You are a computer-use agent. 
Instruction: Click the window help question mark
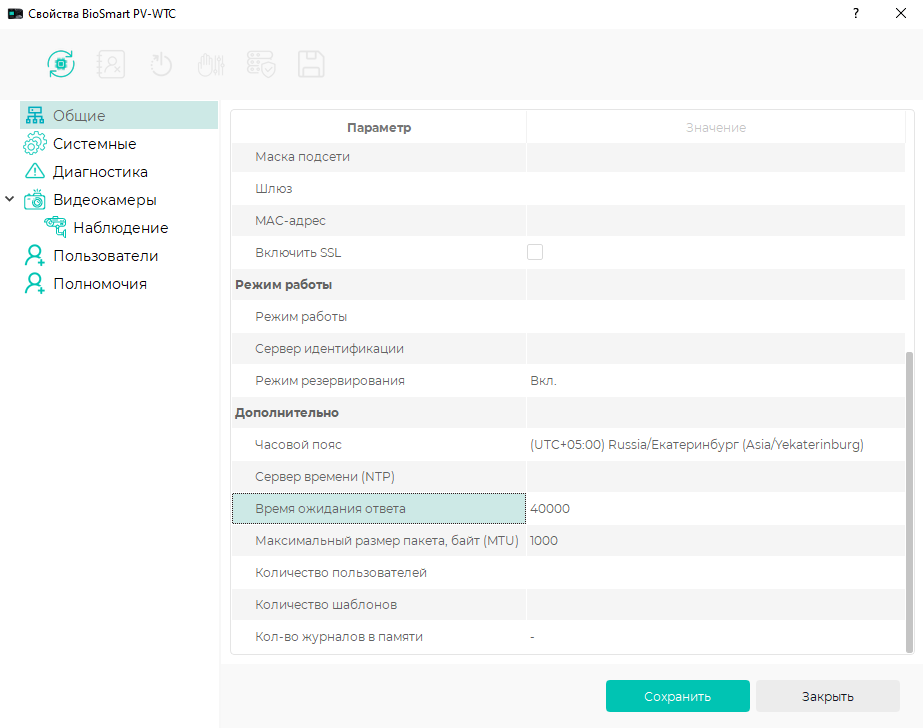tap(856, 13)
